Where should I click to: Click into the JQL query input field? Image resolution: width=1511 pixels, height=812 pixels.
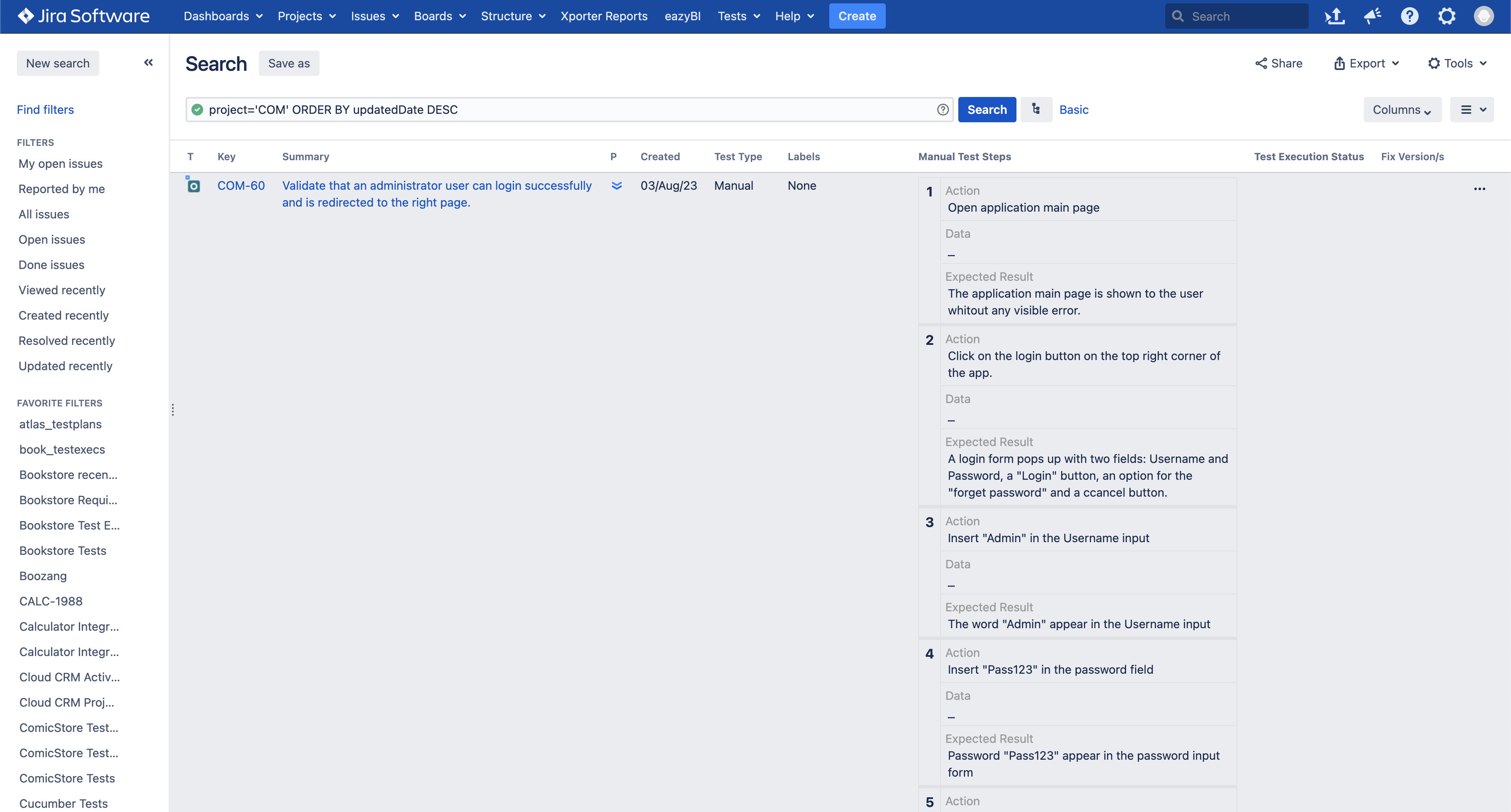569,110
